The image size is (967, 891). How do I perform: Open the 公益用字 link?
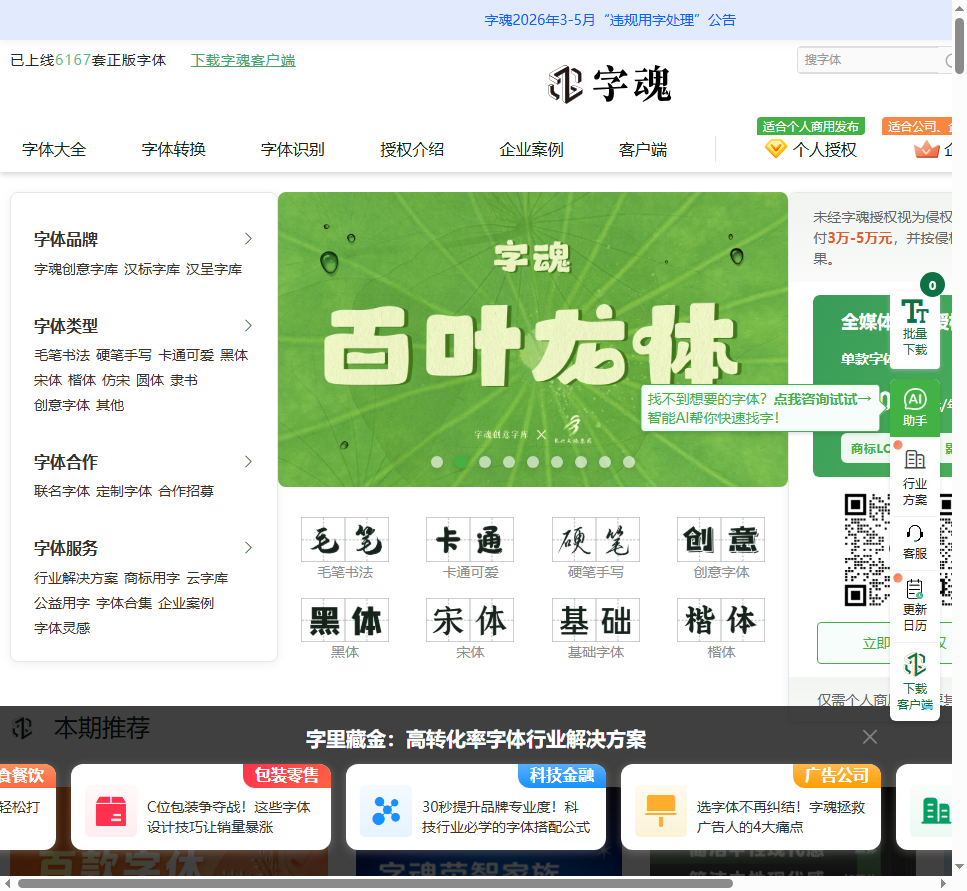point(62,603)
